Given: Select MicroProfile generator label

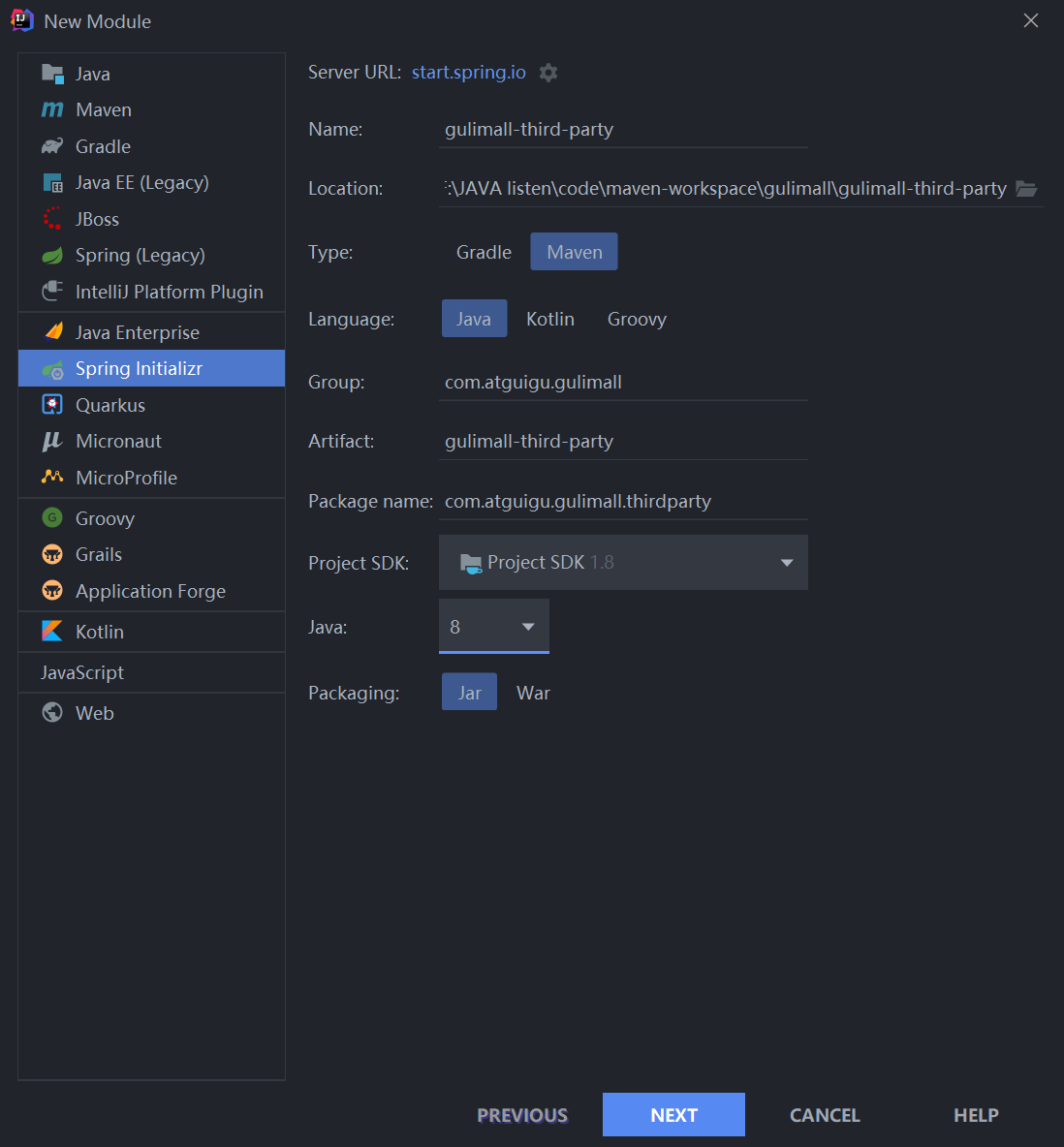Looking at the screenshot, I should [127, 478].
